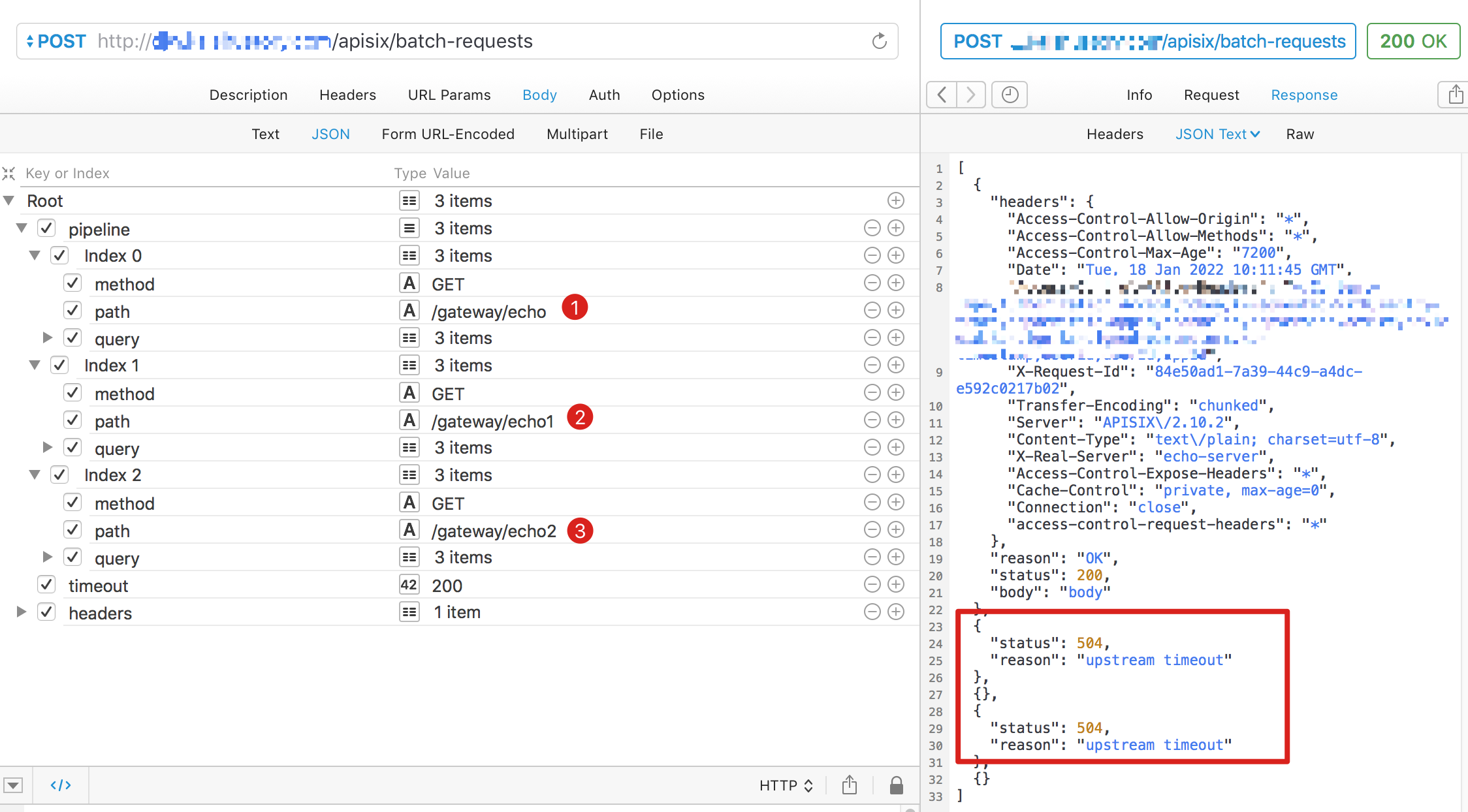
Task: Go to previous response with back arrow
Action: click(x=942, y=95)
